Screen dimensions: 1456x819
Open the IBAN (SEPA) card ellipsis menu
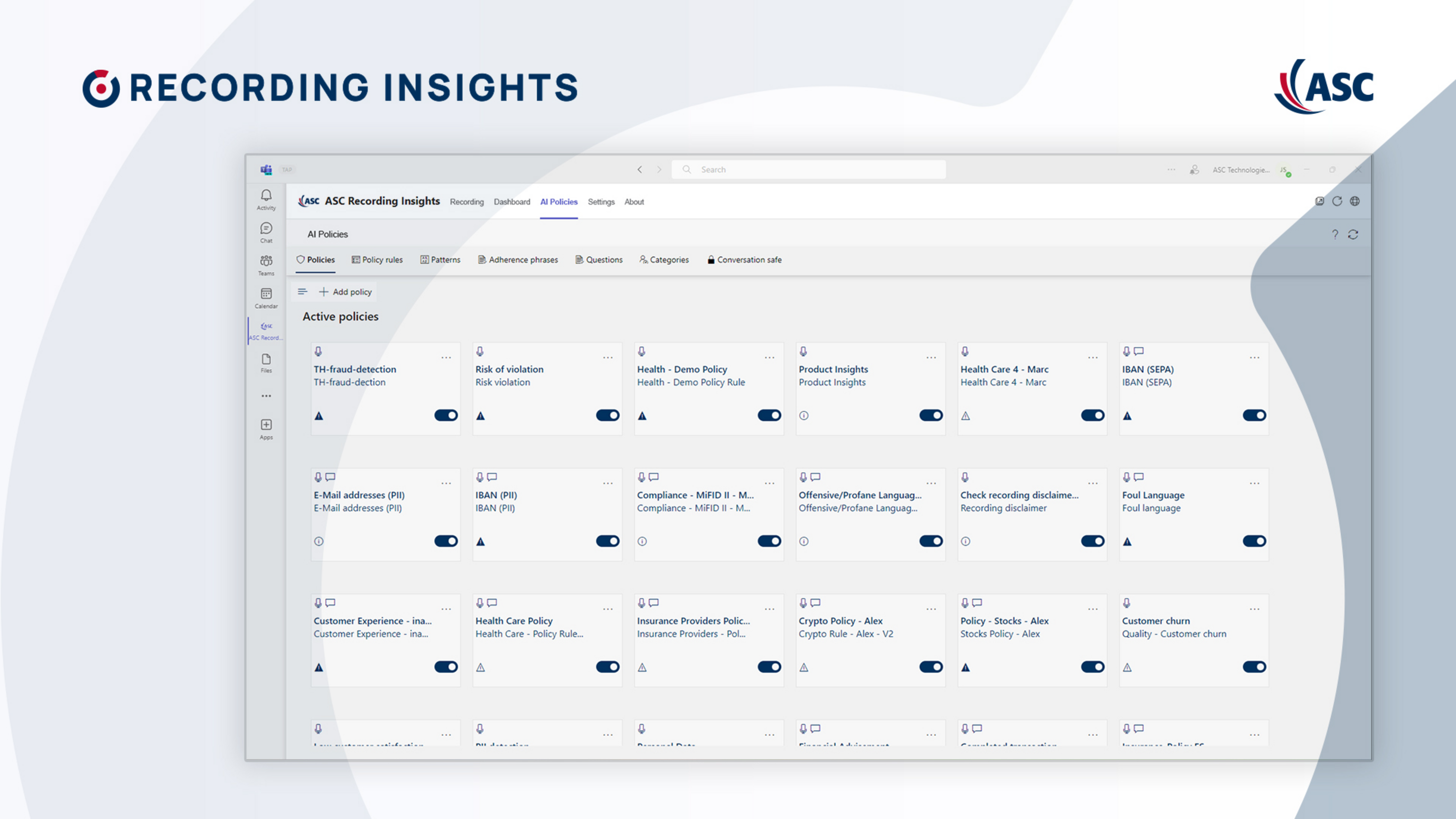tap(1254, 357)
